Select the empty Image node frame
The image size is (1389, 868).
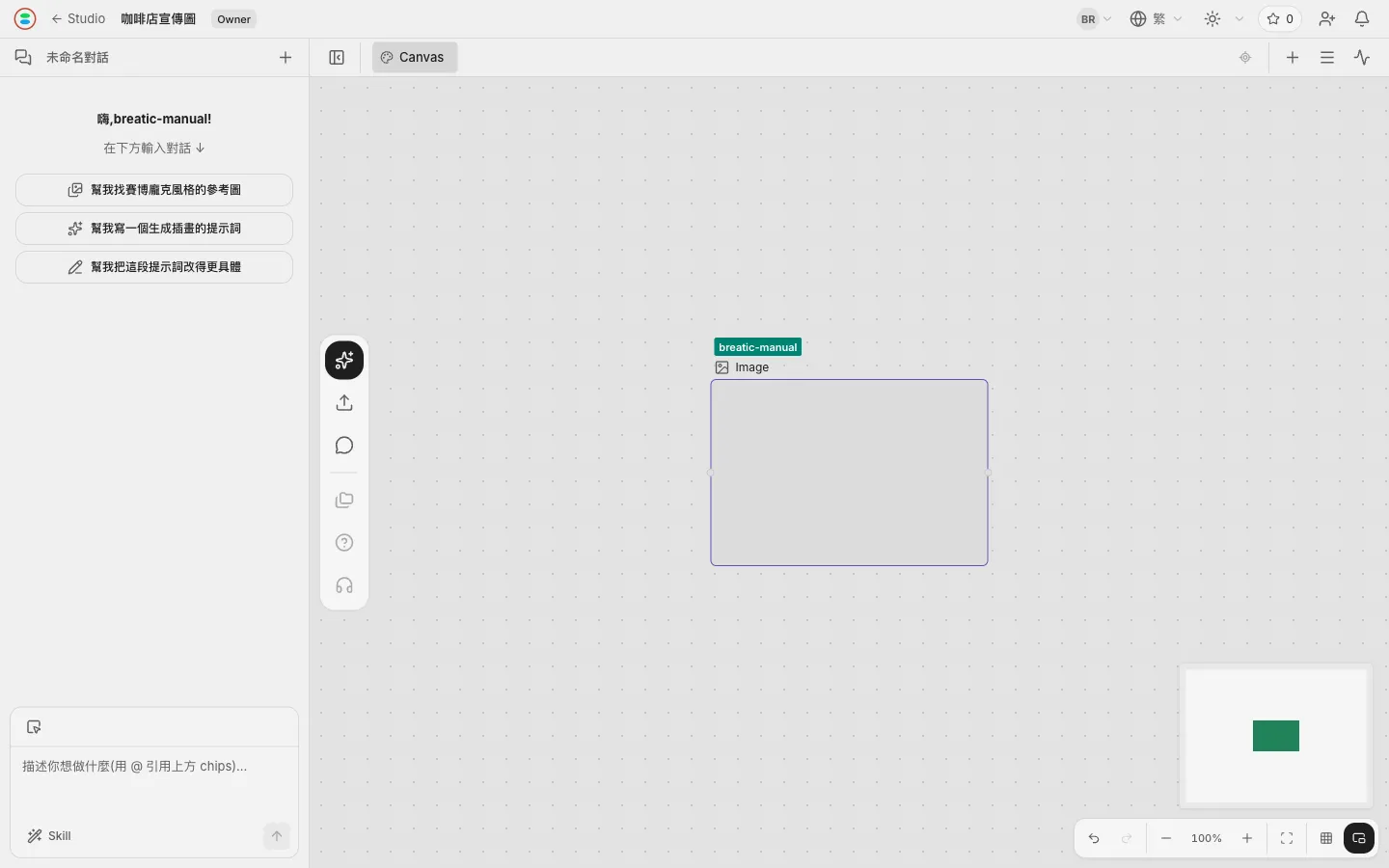849,473
